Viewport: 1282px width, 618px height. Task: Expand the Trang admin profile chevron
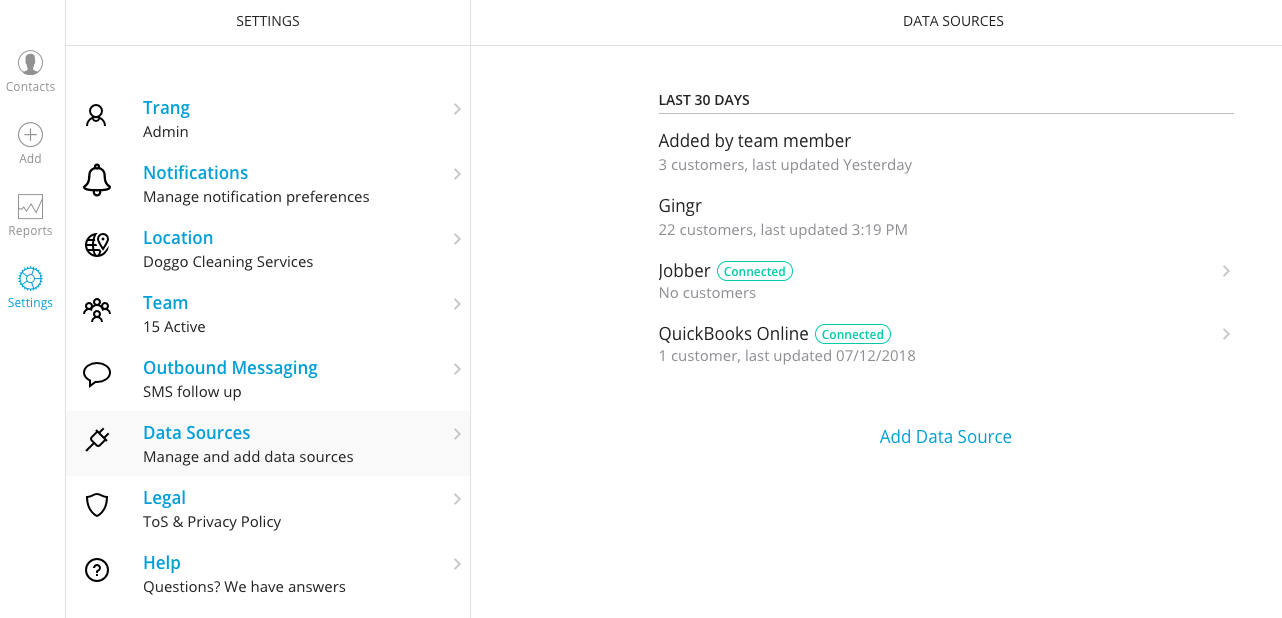[457, 109]
